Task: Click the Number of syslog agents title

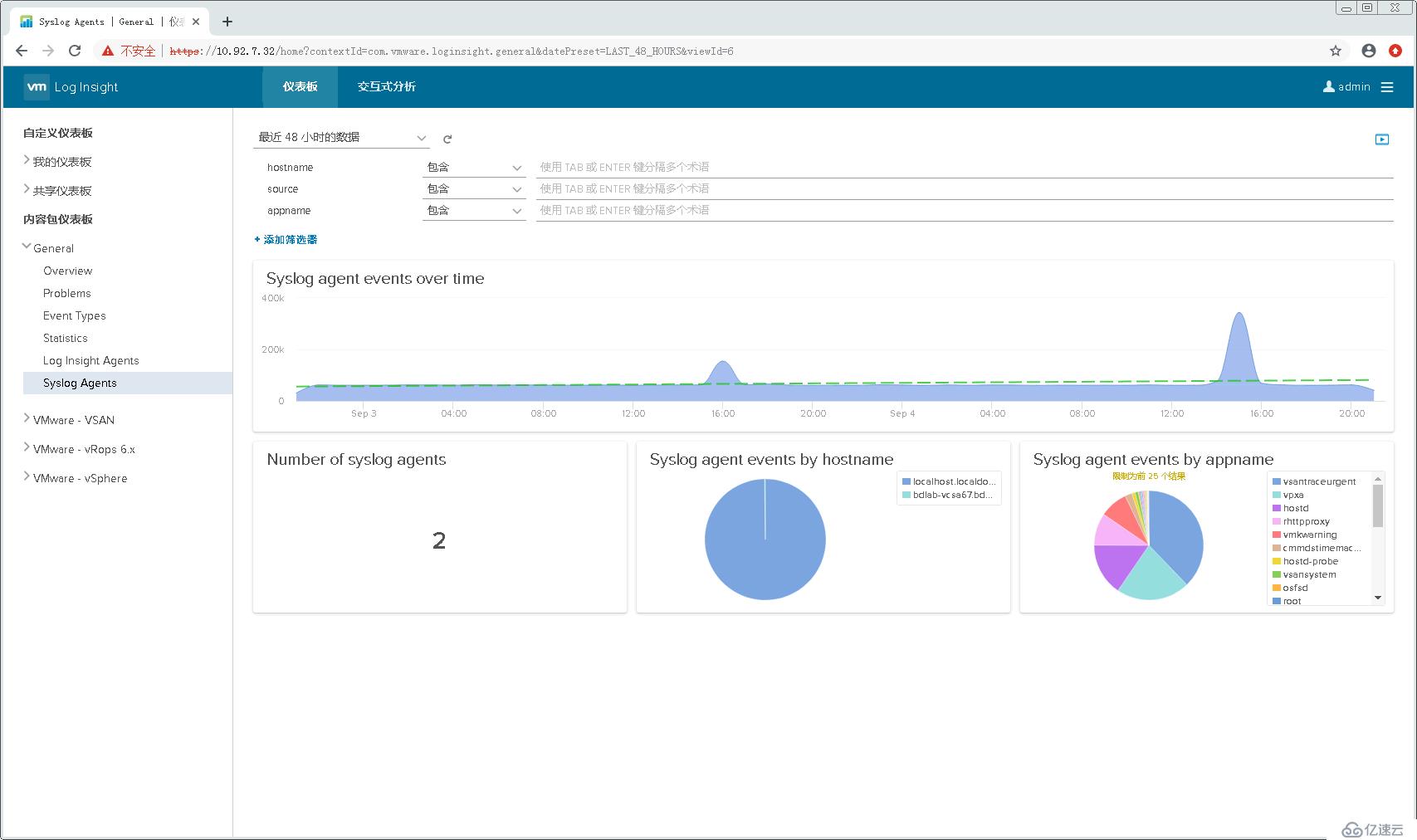Action: tap(356, 460)
